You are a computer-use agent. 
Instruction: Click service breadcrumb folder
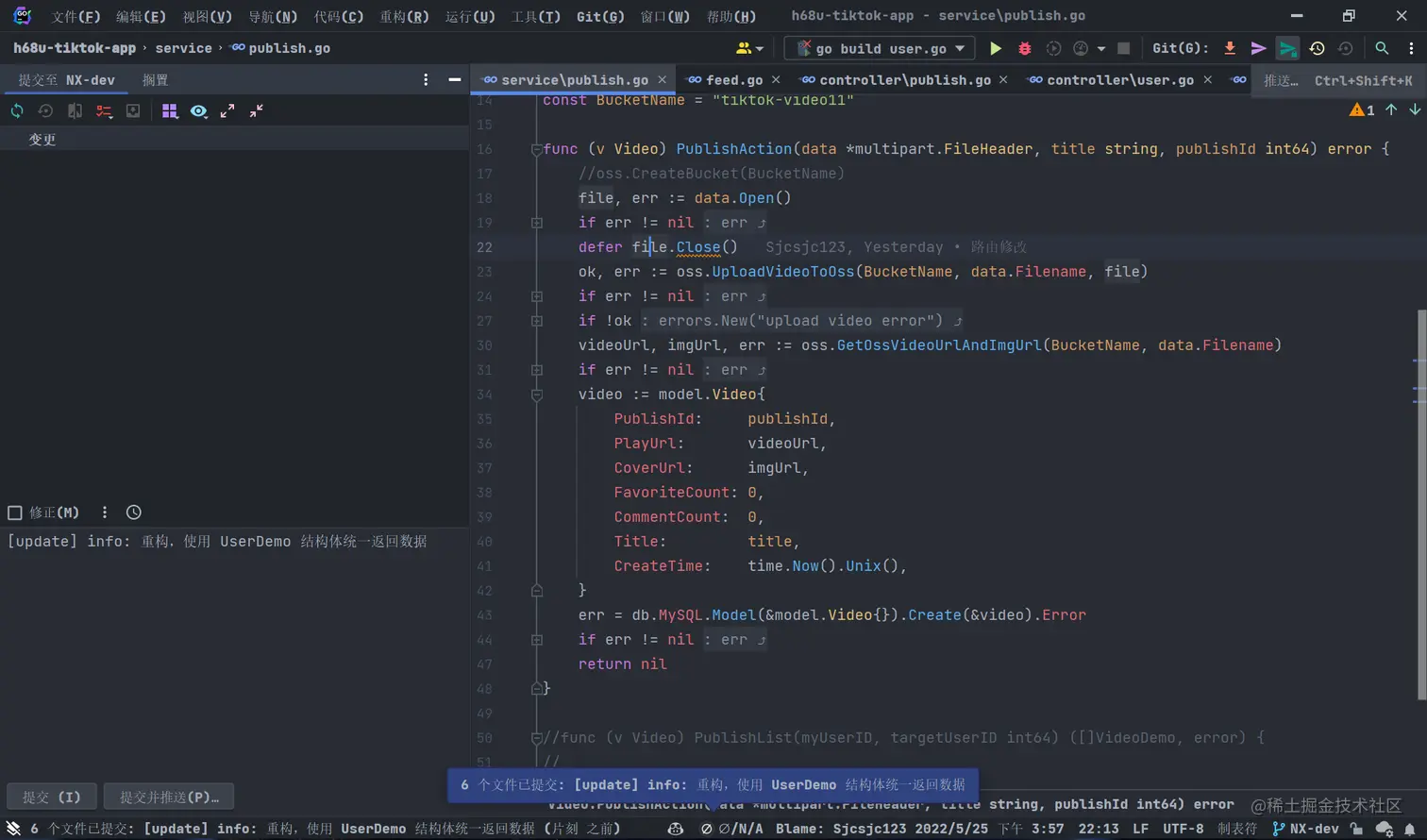183,48
